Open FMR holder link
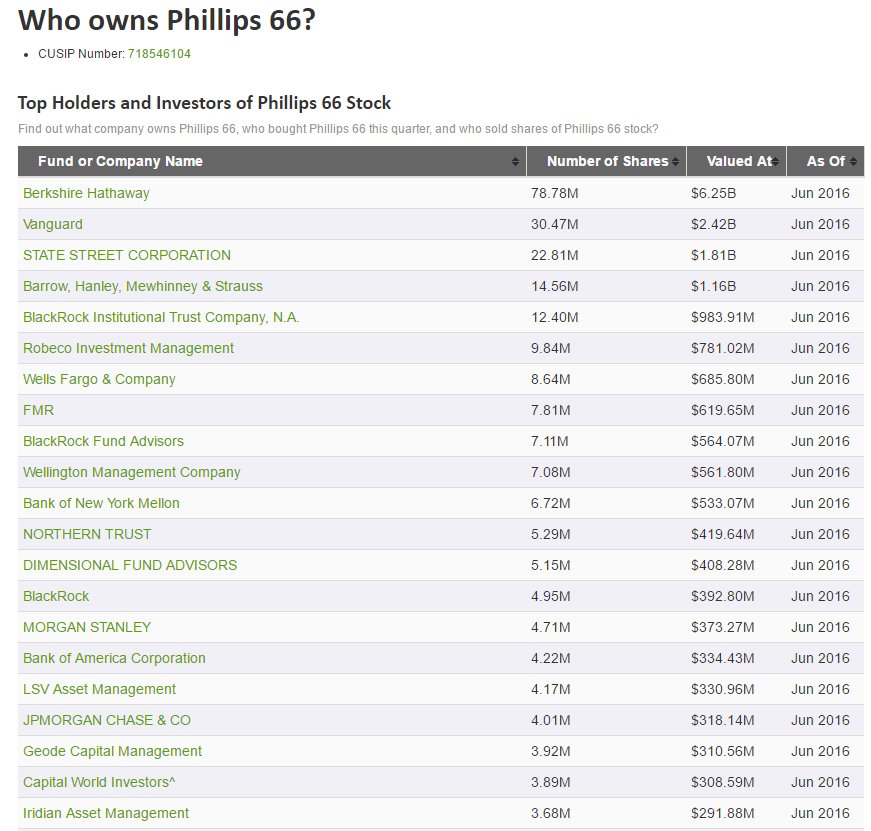 pos(38,411)
